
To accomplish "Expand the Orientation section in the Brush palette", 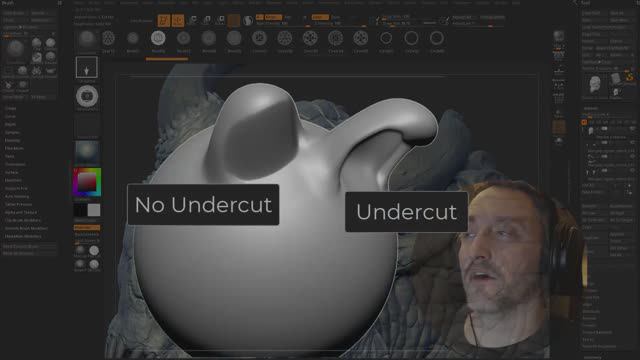I will point(15,164).
